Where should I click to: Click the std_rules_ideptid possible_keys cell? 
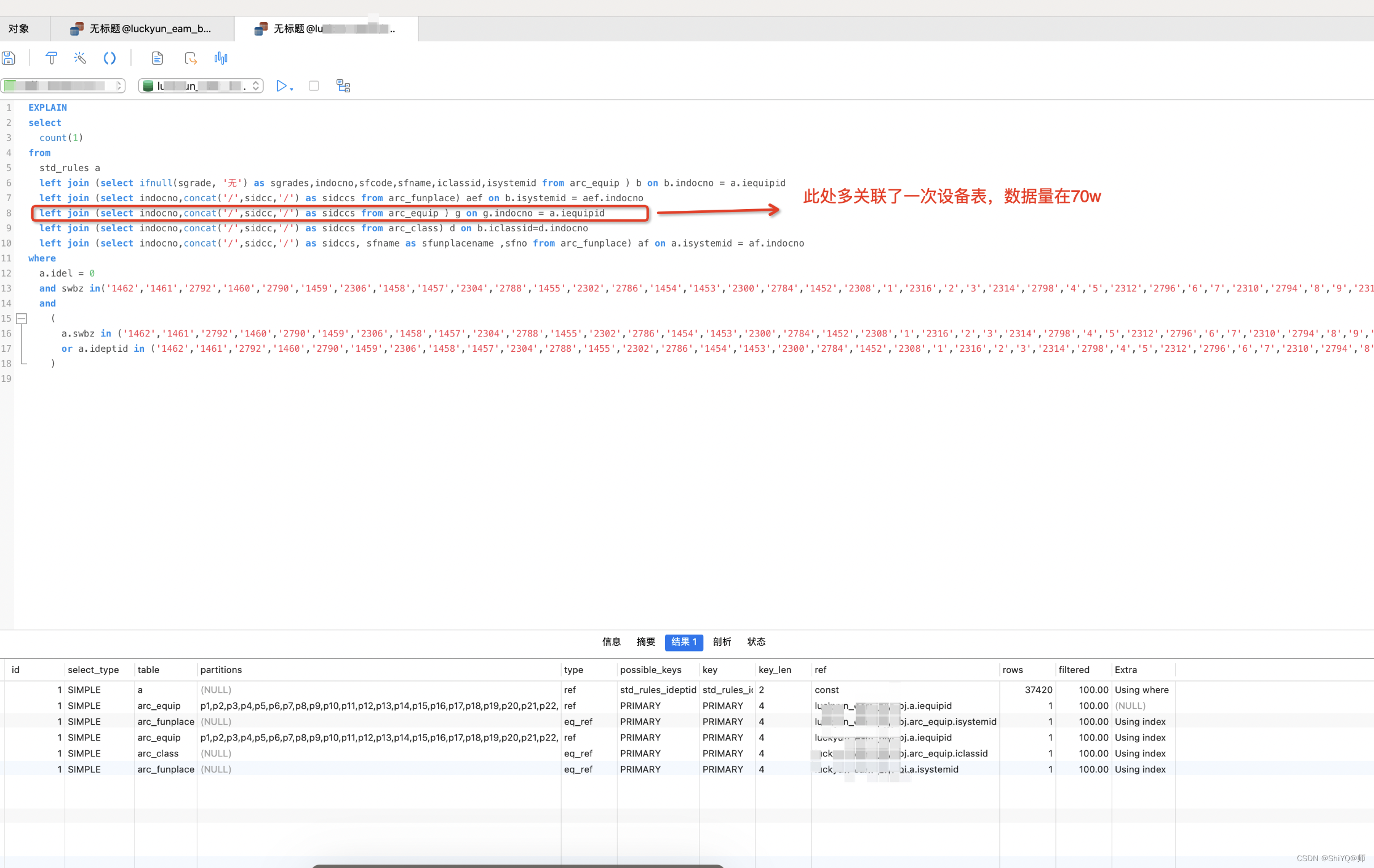(658, 690)
